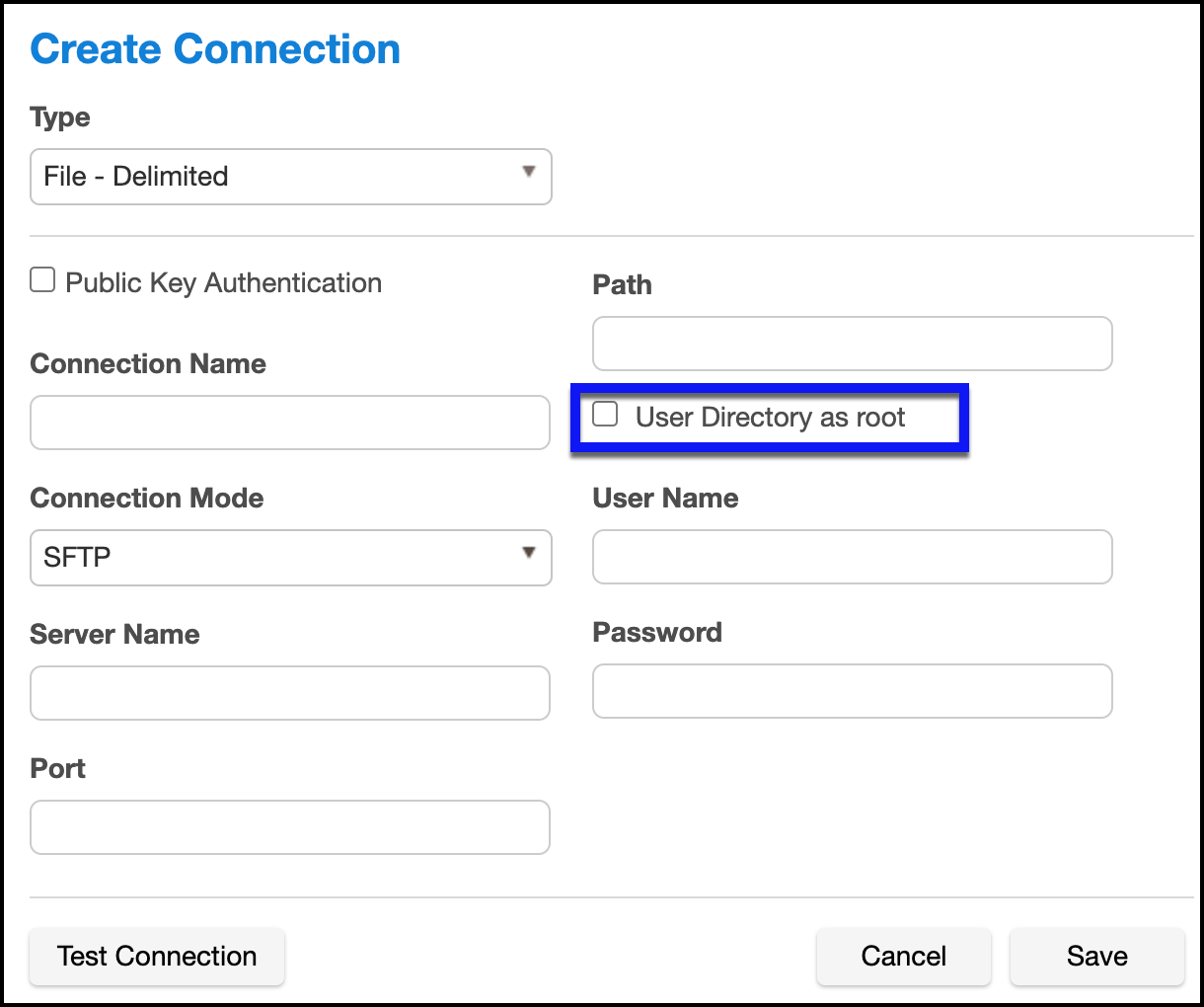This screenshot has width=1204, height=1007.
Task: Click the Connection Mode field label
Action: pos(147,498)
